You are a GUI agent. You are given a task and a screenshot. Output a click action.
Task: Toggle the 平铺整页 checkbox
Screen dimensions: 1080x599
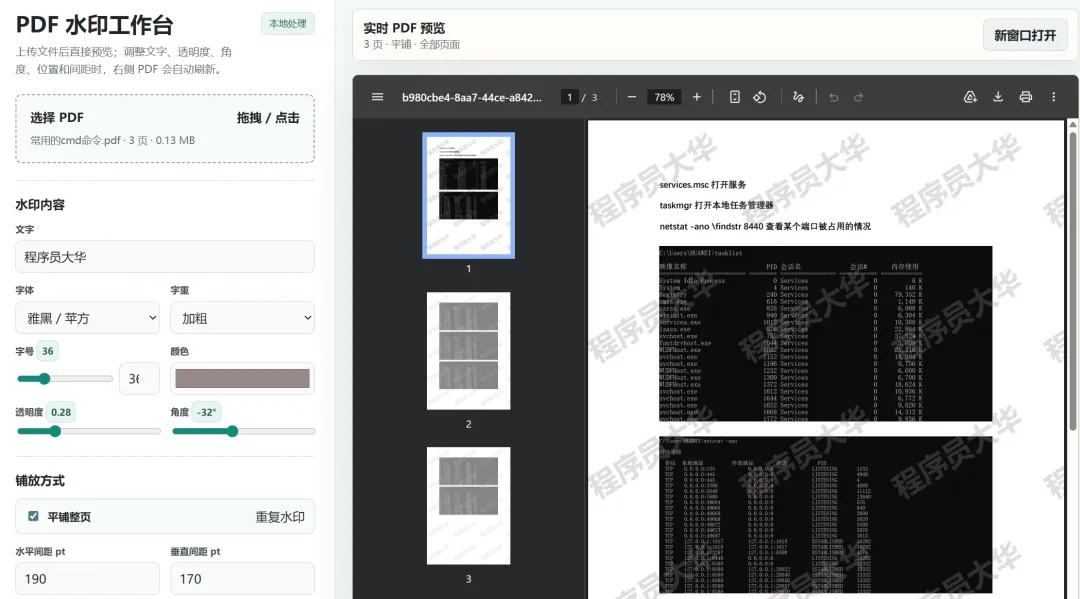tap(33, 516)
